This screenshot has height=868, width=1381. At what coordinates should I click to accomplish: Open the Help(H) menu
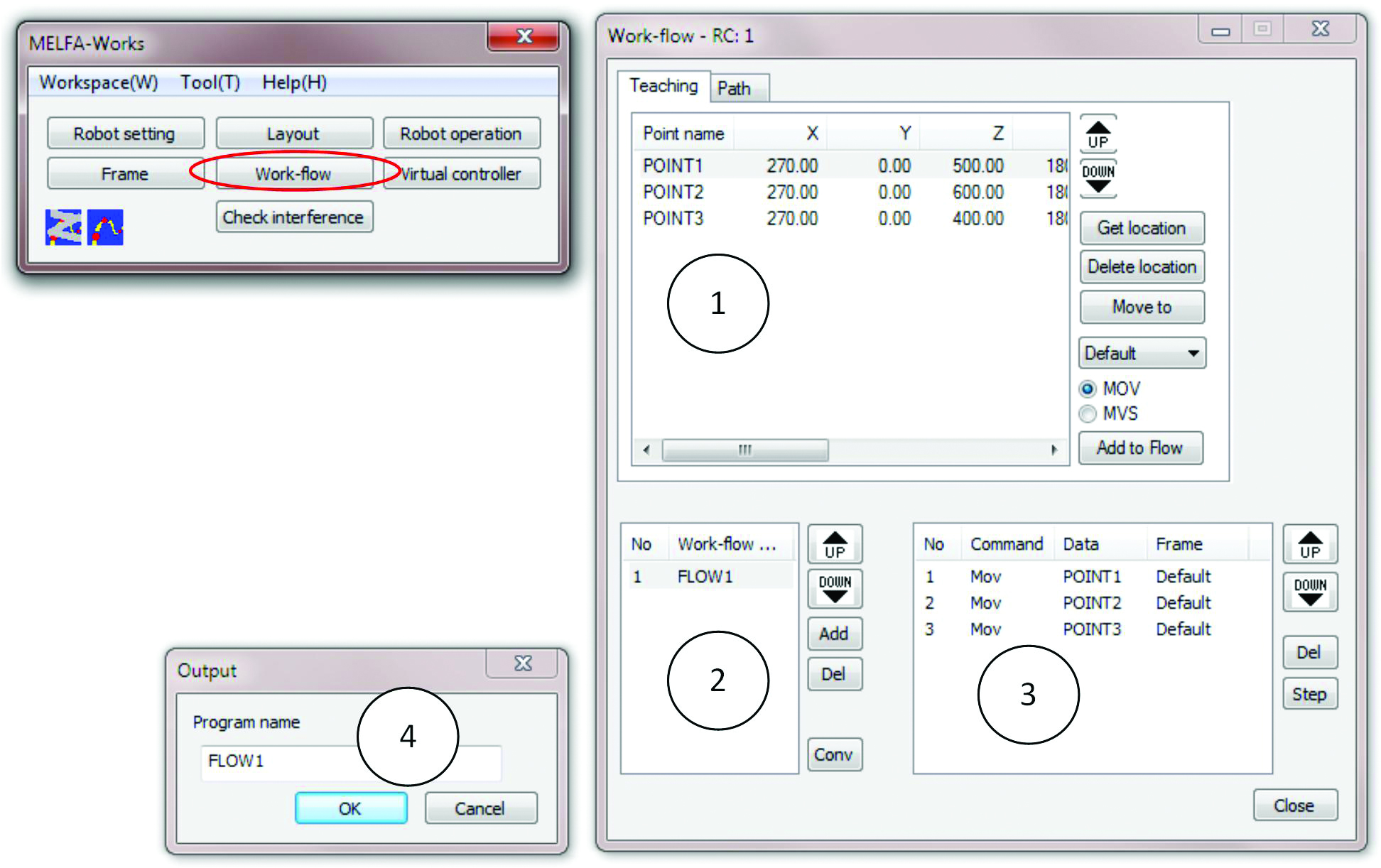pos(294,82)
